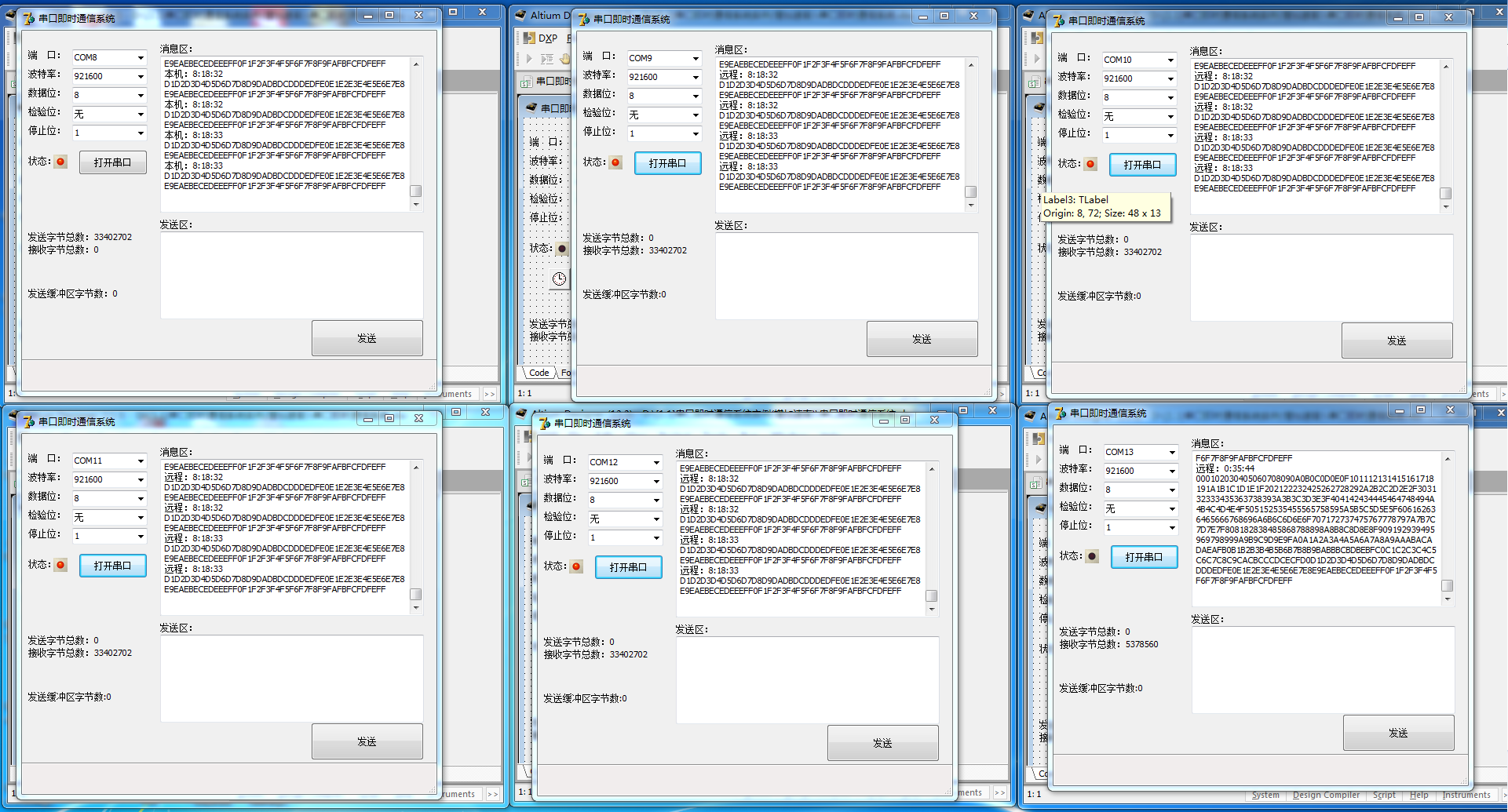Click the step-over debug icon in Altium toolbar
1508x812 pixels.
(547, 58)
